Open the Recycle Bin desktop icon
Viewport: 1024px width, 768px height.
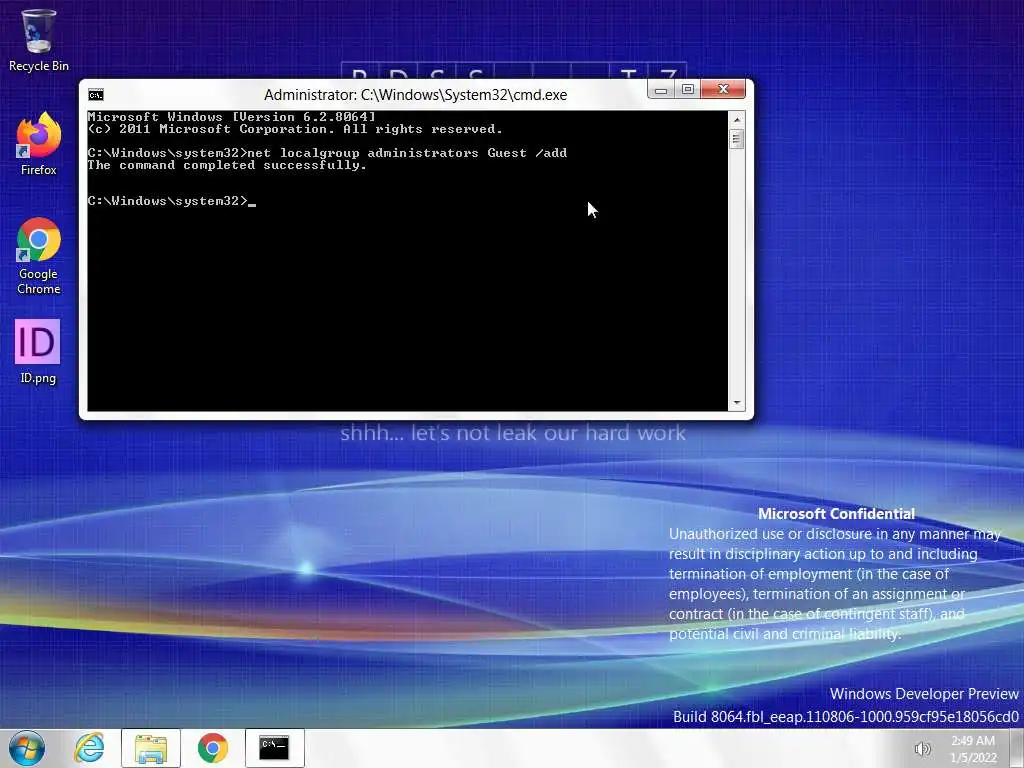[x=39, y=39]
